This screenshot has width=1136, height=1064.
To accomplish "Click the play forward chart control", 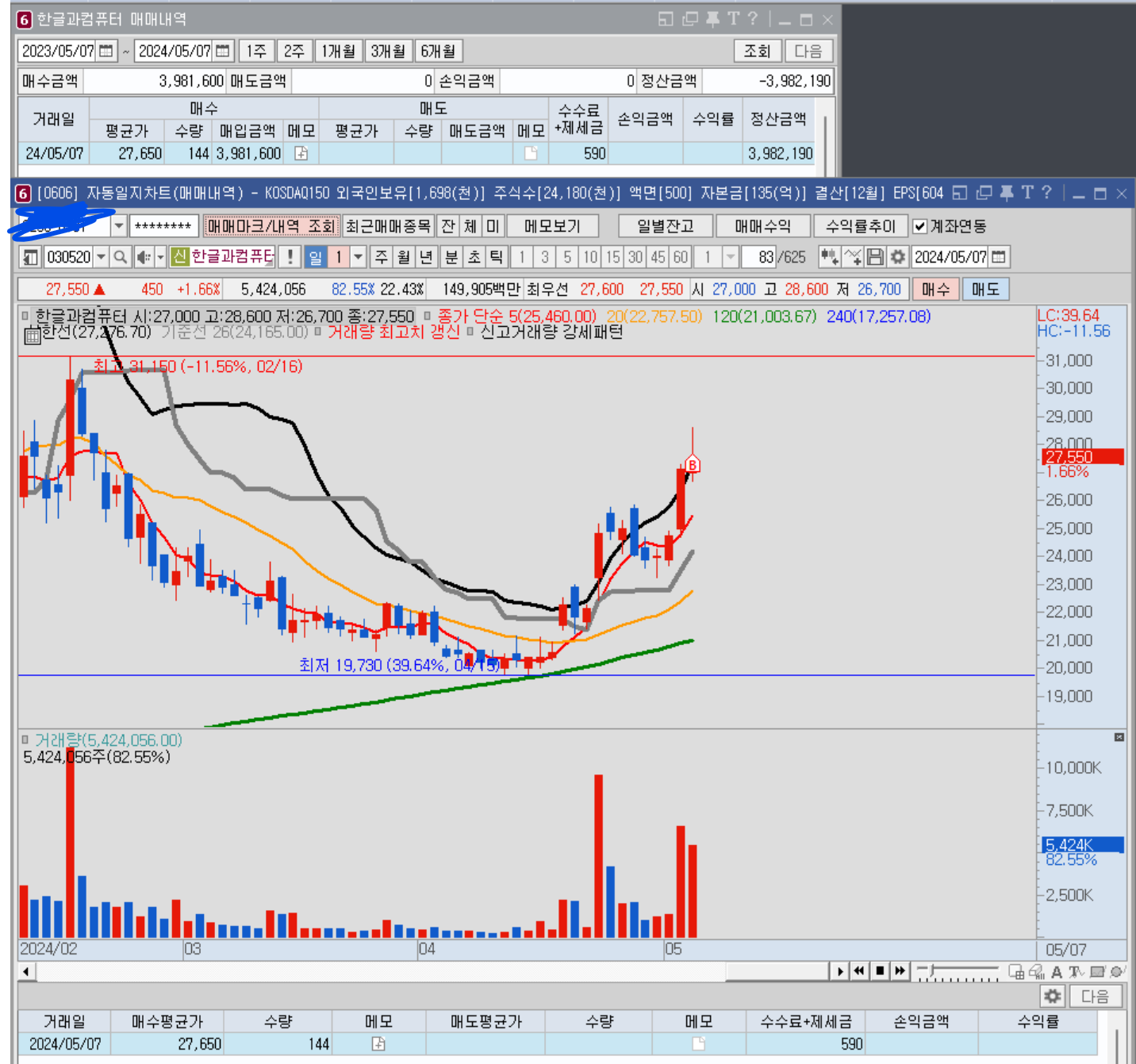I will [x=840, y=971].
